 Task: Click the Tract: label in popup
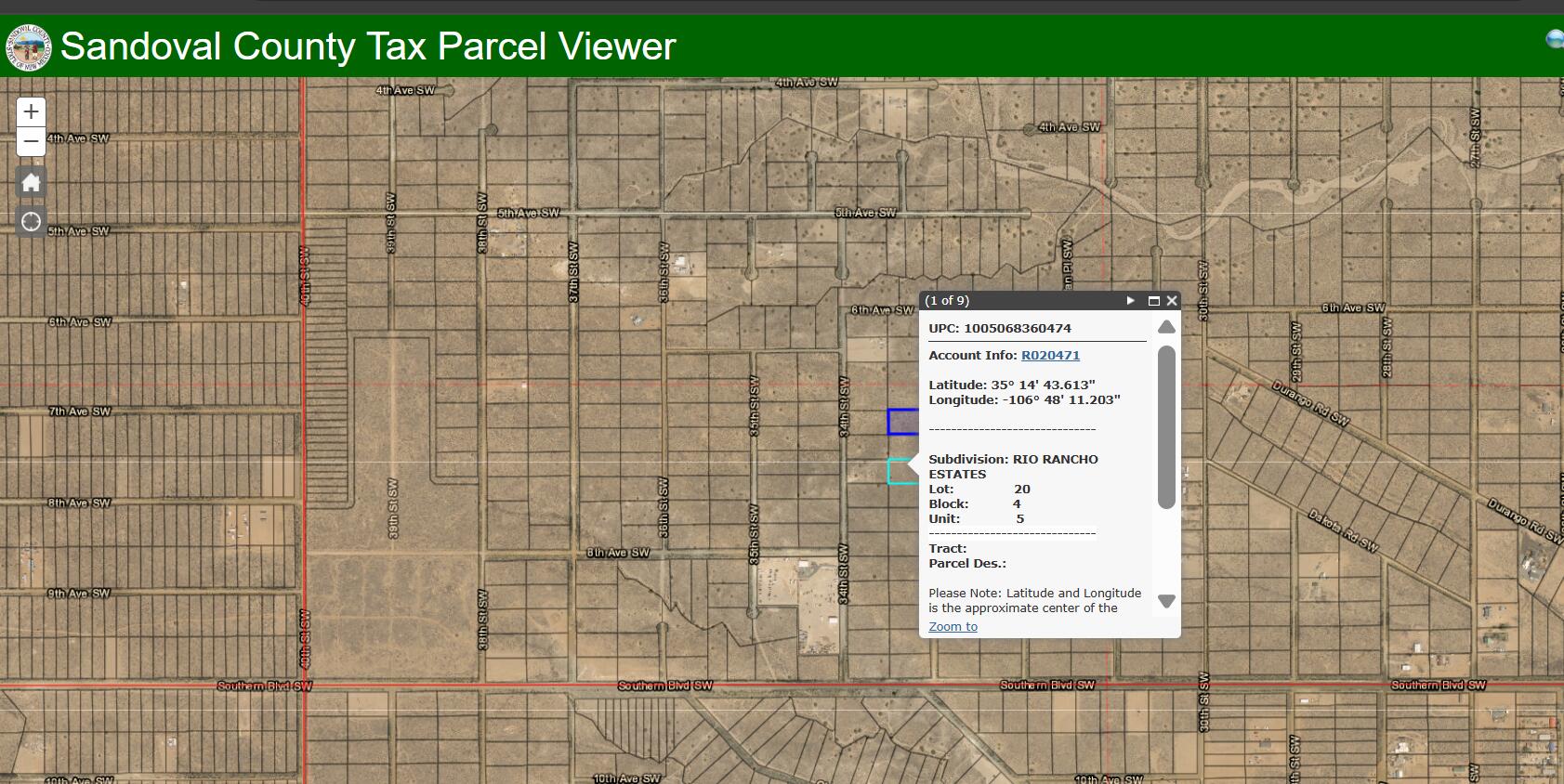[x=948, y=548]
